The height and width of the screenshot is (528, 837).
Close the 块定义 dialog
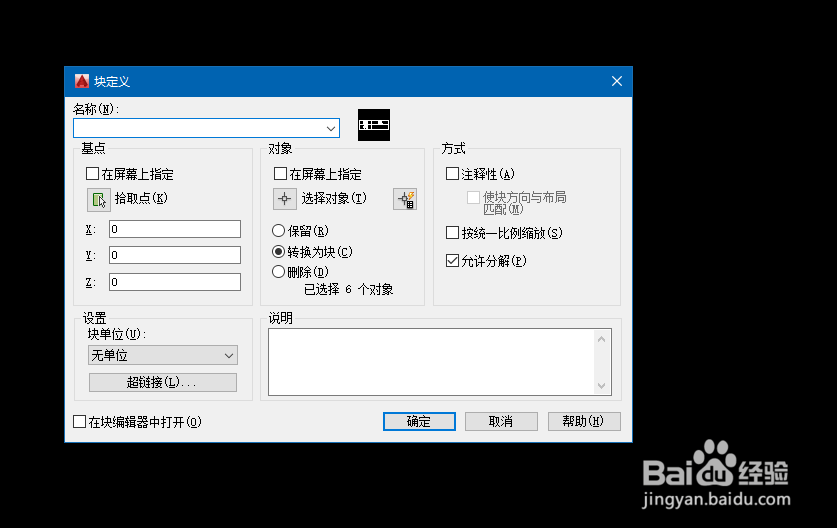(x=617, y=81)
